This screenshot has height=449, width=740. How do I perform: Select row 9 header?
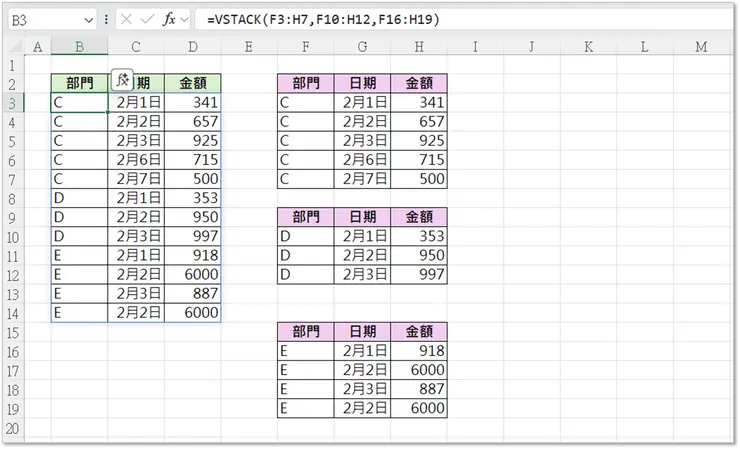click(13, 218)
